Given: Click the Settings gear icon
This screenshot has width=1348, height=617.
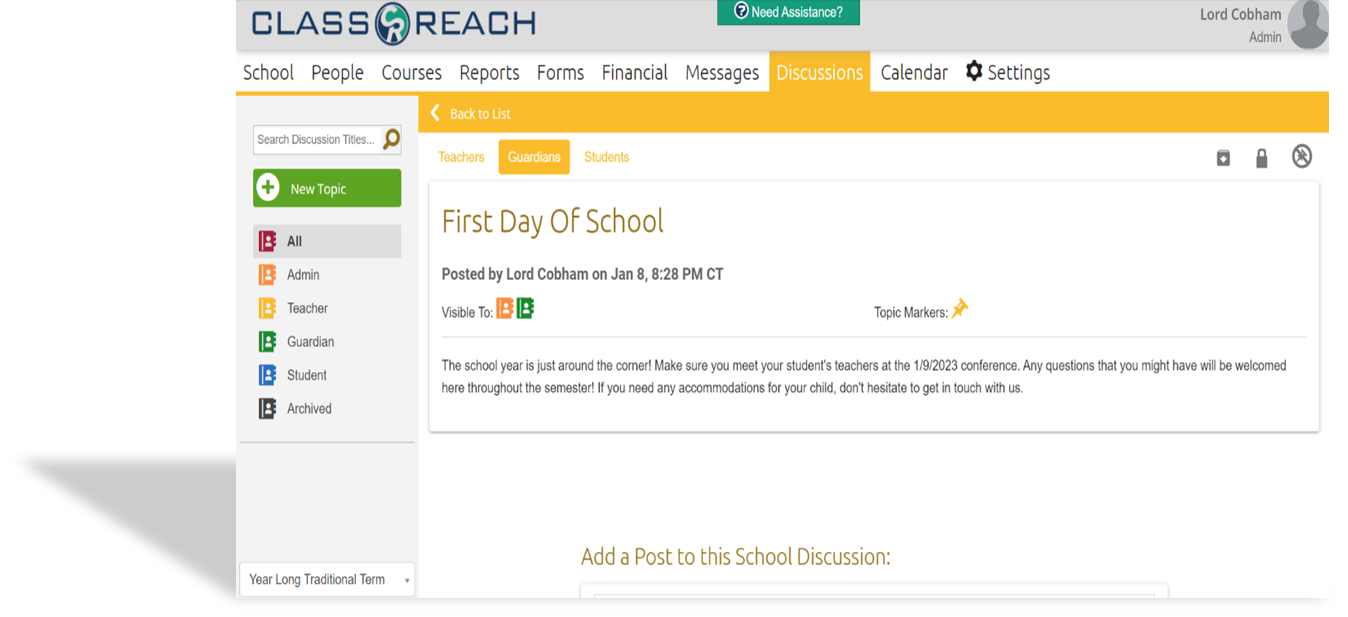Looking at the screenshot, I should pos(974,71).
